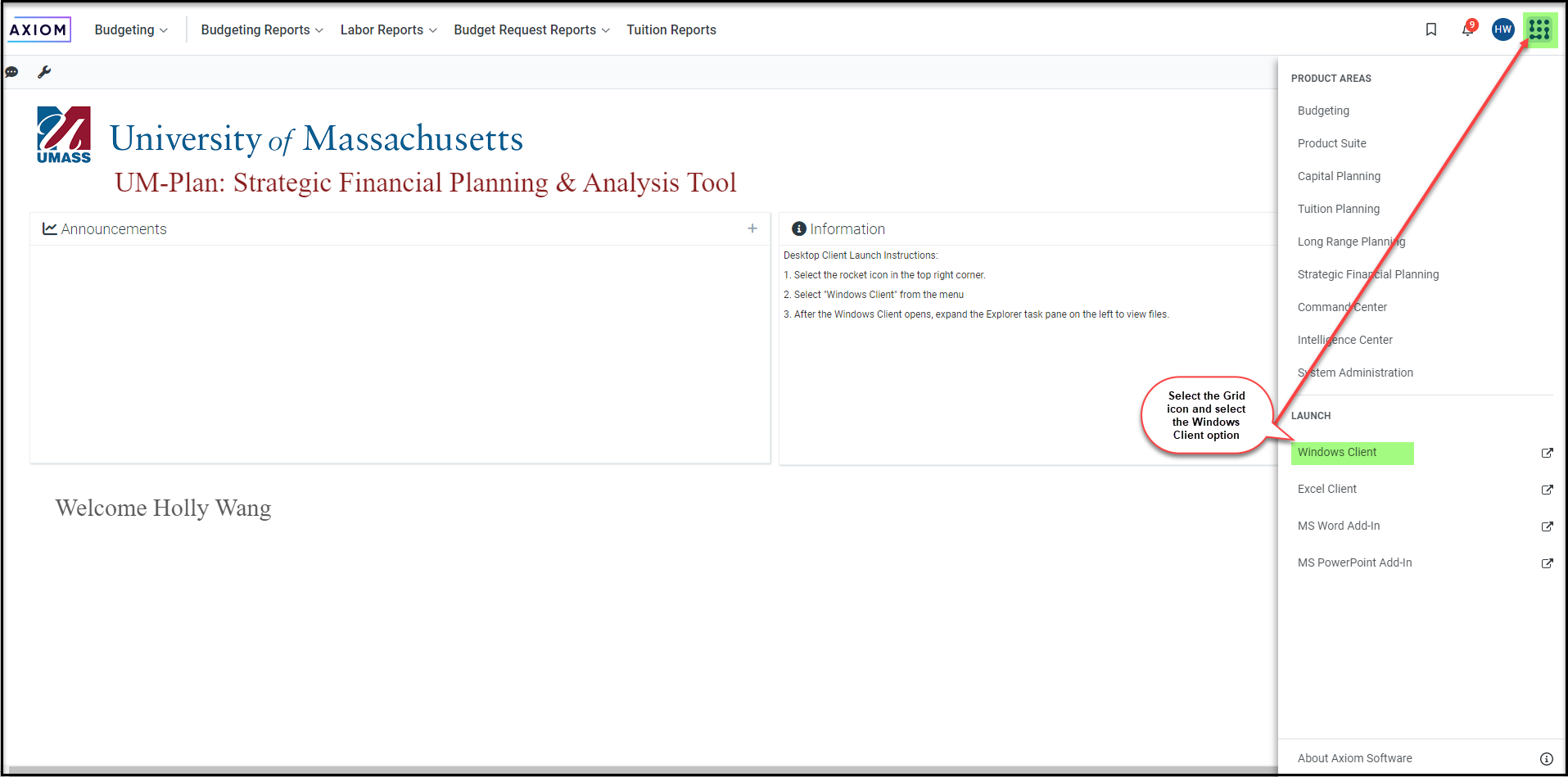Screen dimensions: 1568x777
Task: Launch the Excel Client
Action: [x=1326, y=489]
